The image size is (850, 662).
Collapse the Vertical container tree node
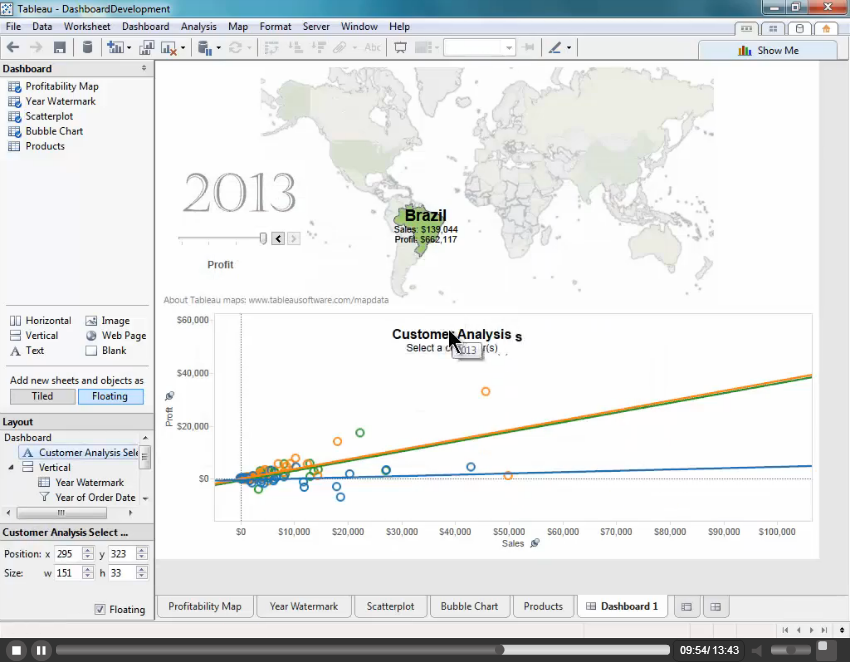(x=11, y=467)
